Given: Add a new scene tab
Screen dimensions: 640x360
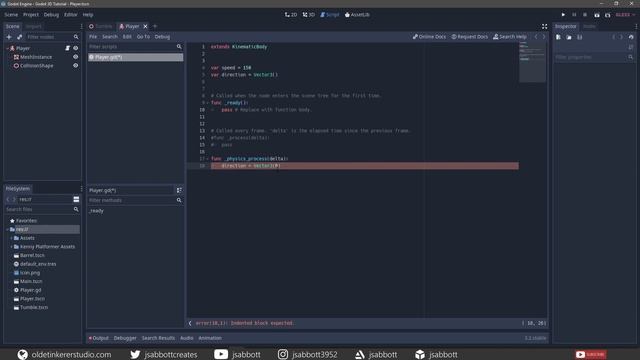Looking at the screenshot, I should pos(155,27).
